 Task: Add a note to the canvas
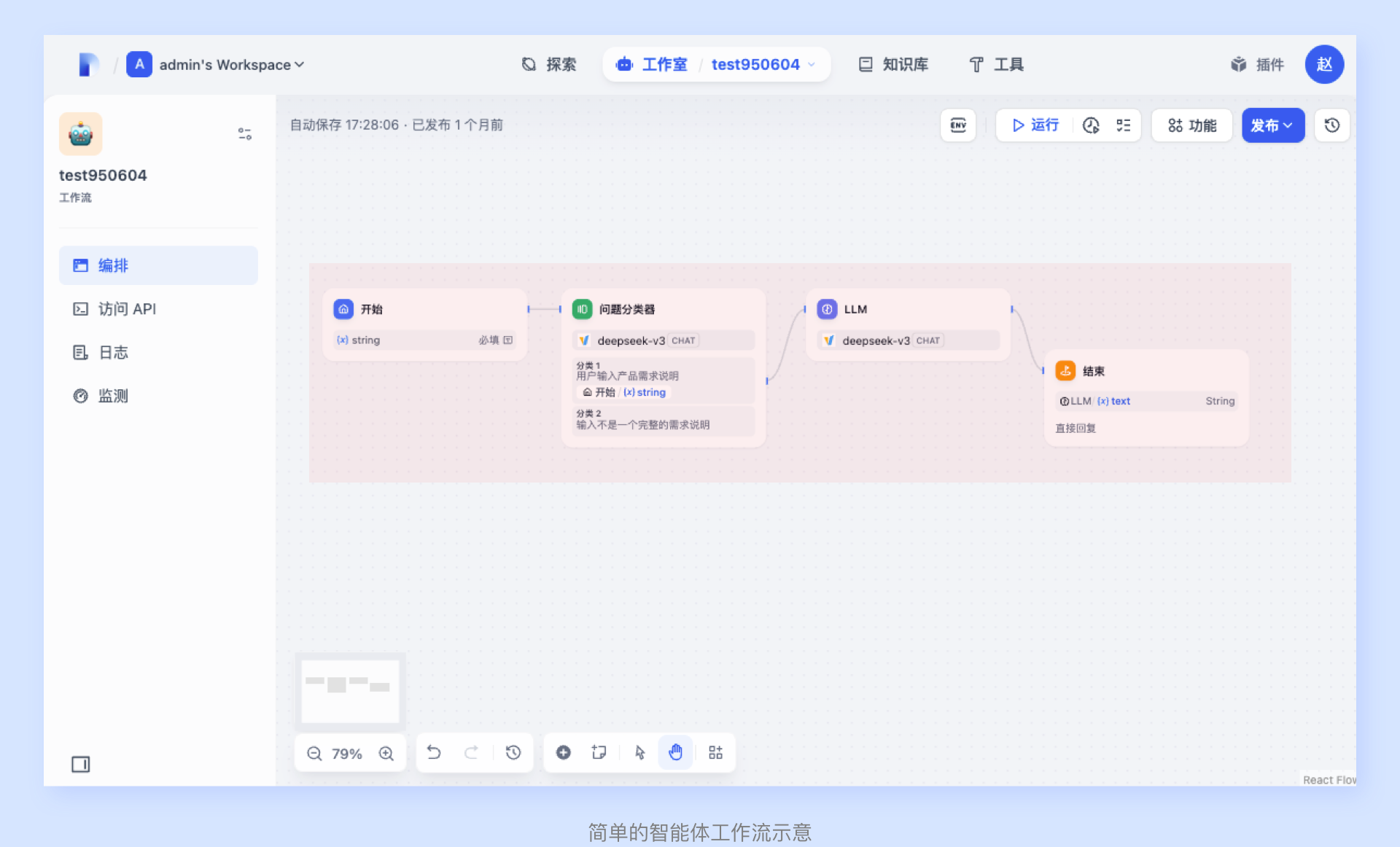tap(599, 753)
